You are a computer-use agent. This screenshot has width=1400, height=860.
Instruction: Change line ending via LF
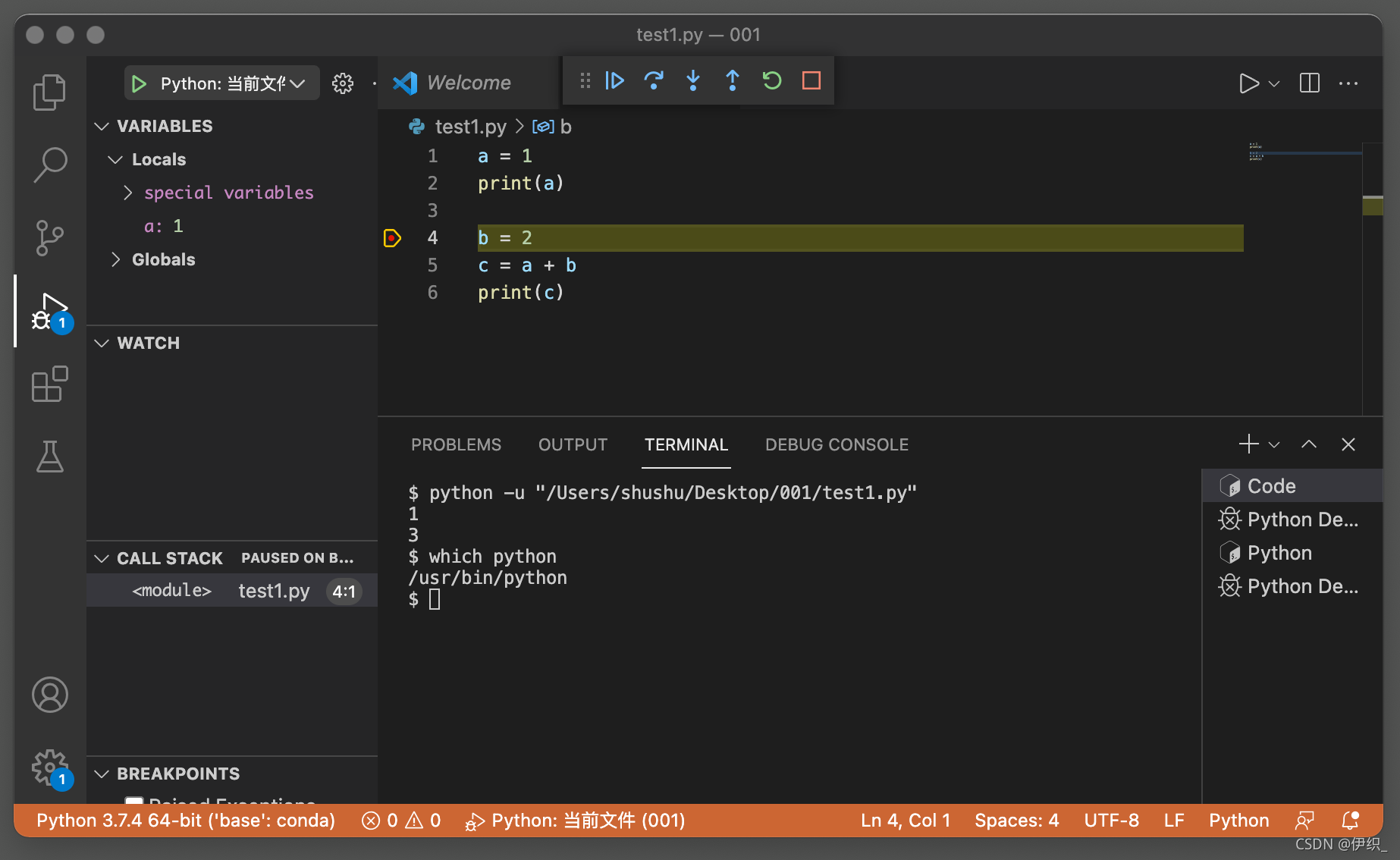1174,821
